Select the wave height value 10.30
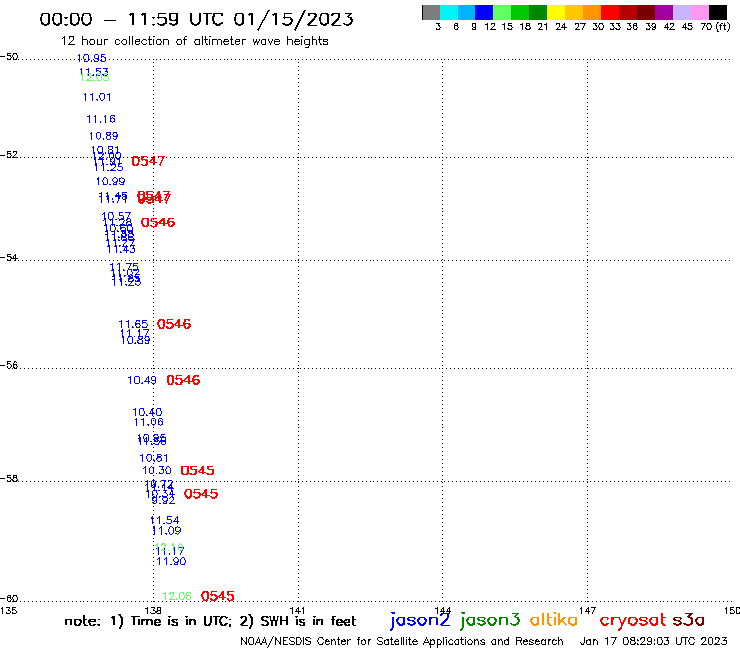This screenshot has width=740, height=650. (157, 471)
